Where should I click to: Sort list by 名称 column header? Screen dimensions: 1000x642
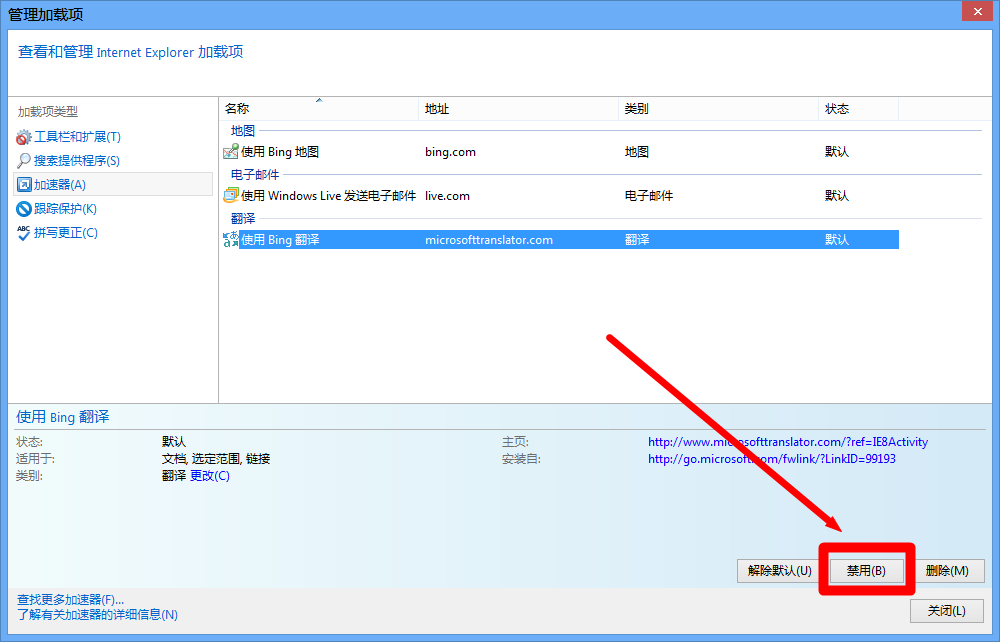[319, 109]
